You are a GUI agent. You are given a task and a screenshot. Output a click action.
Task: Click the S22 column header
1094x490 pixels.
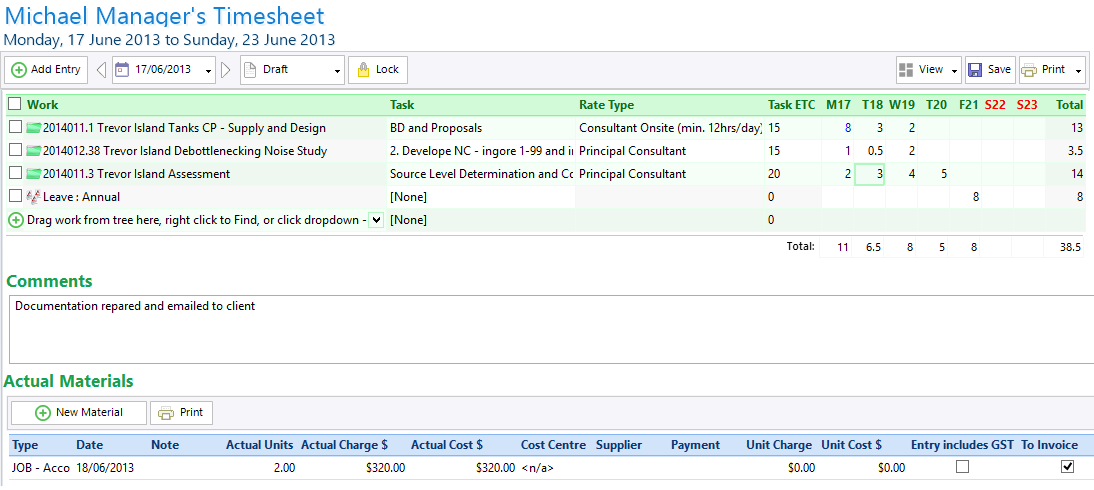996,105
